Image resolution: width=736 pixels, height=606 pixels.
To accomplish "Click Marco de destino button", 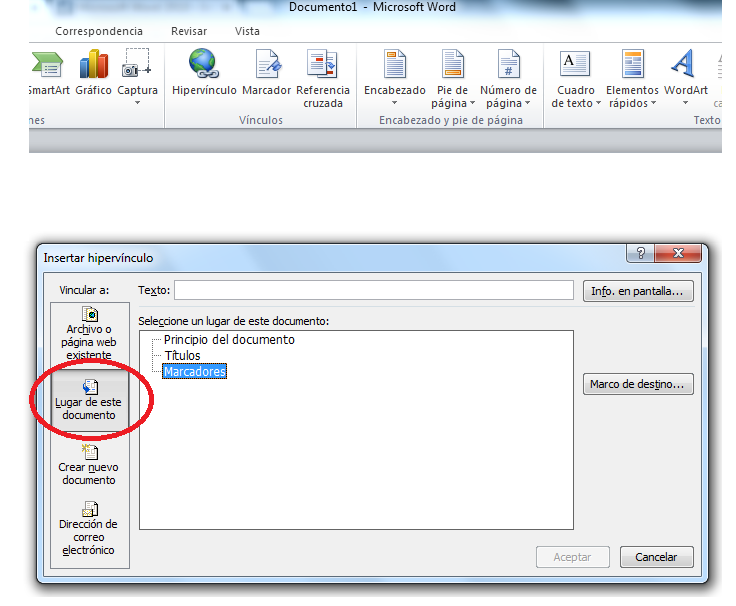I will click(x=638, y=384).
